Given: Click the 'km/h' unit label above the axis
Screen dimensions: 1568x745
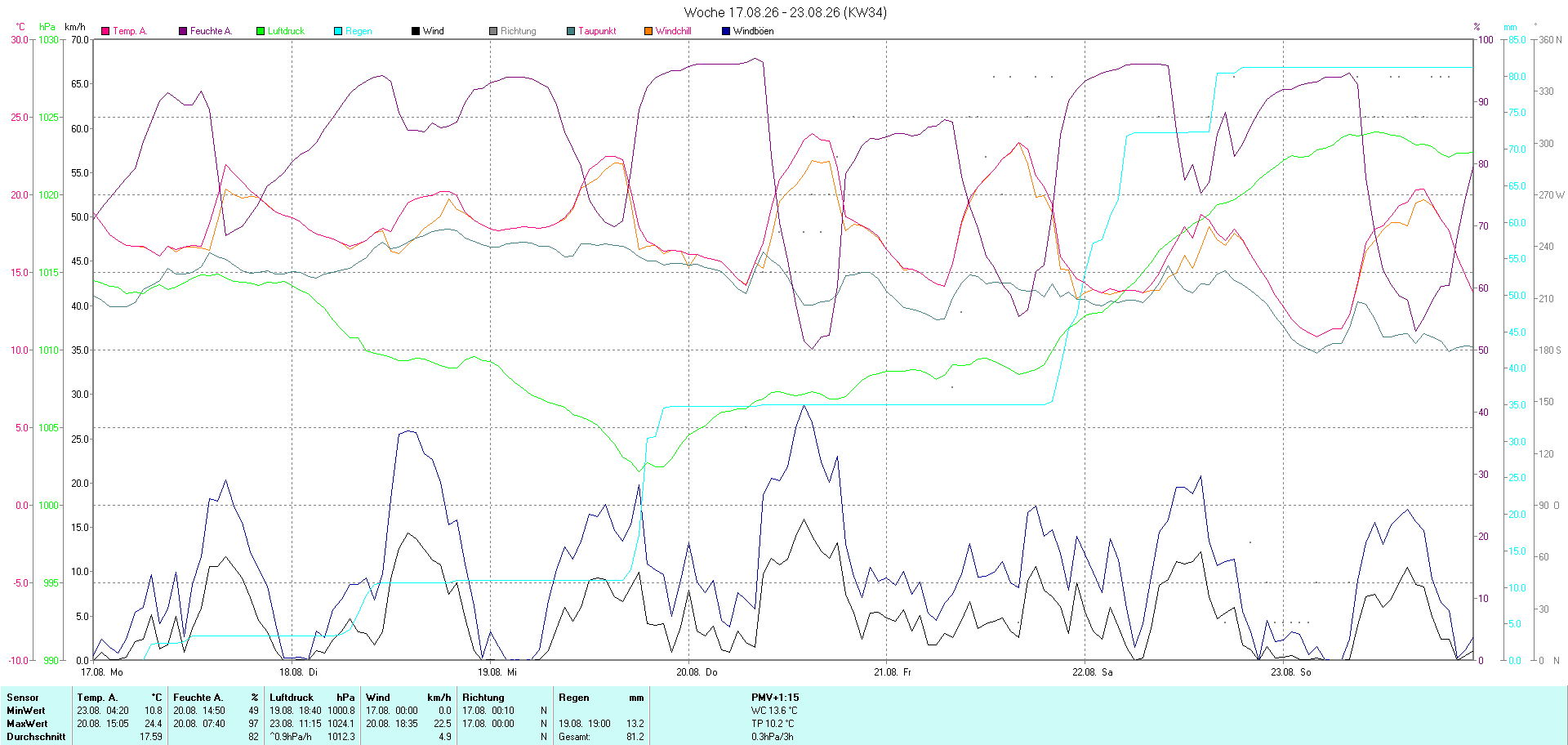Looking at the screenshot, I should pos(75,27).
